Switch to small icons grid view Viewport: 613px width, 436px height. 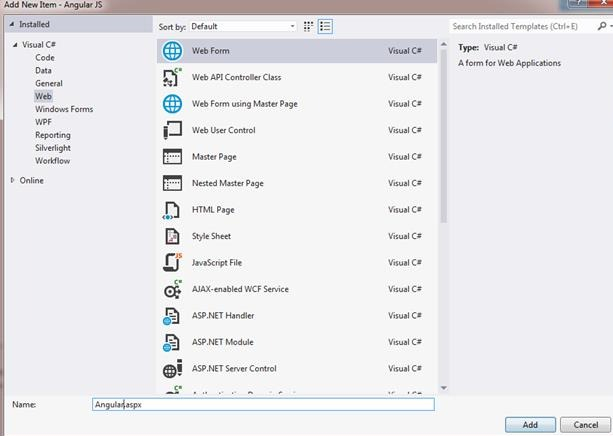point(308,26)
